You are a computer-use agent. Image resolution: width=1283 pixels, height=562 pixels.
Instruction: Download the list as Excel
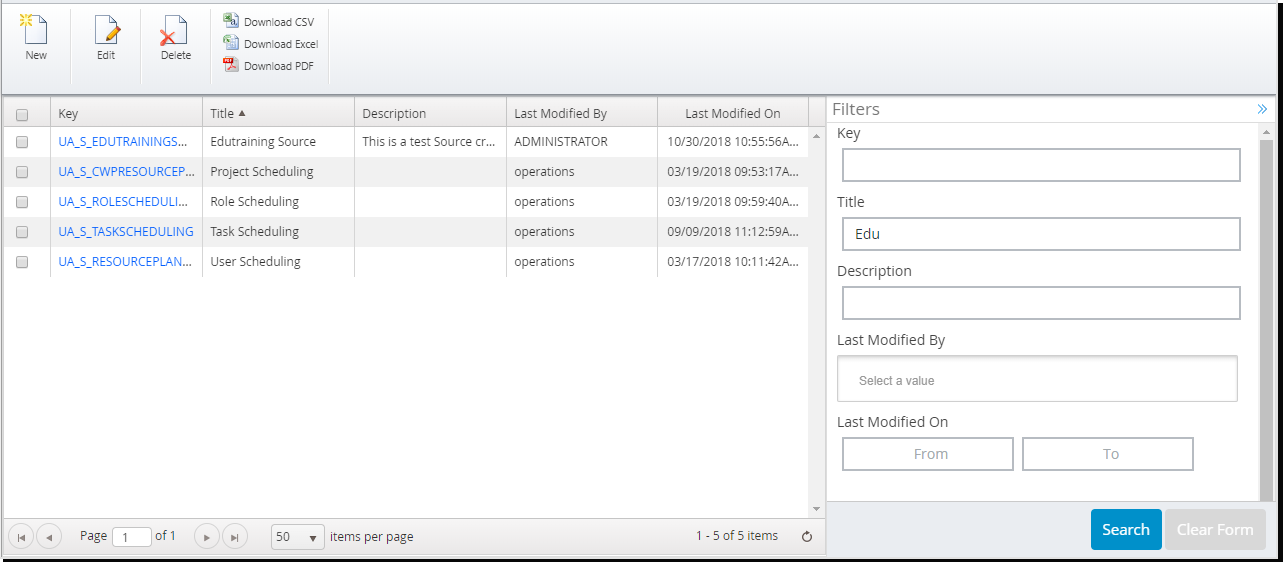pyautogui.click(x=271, y=44)
